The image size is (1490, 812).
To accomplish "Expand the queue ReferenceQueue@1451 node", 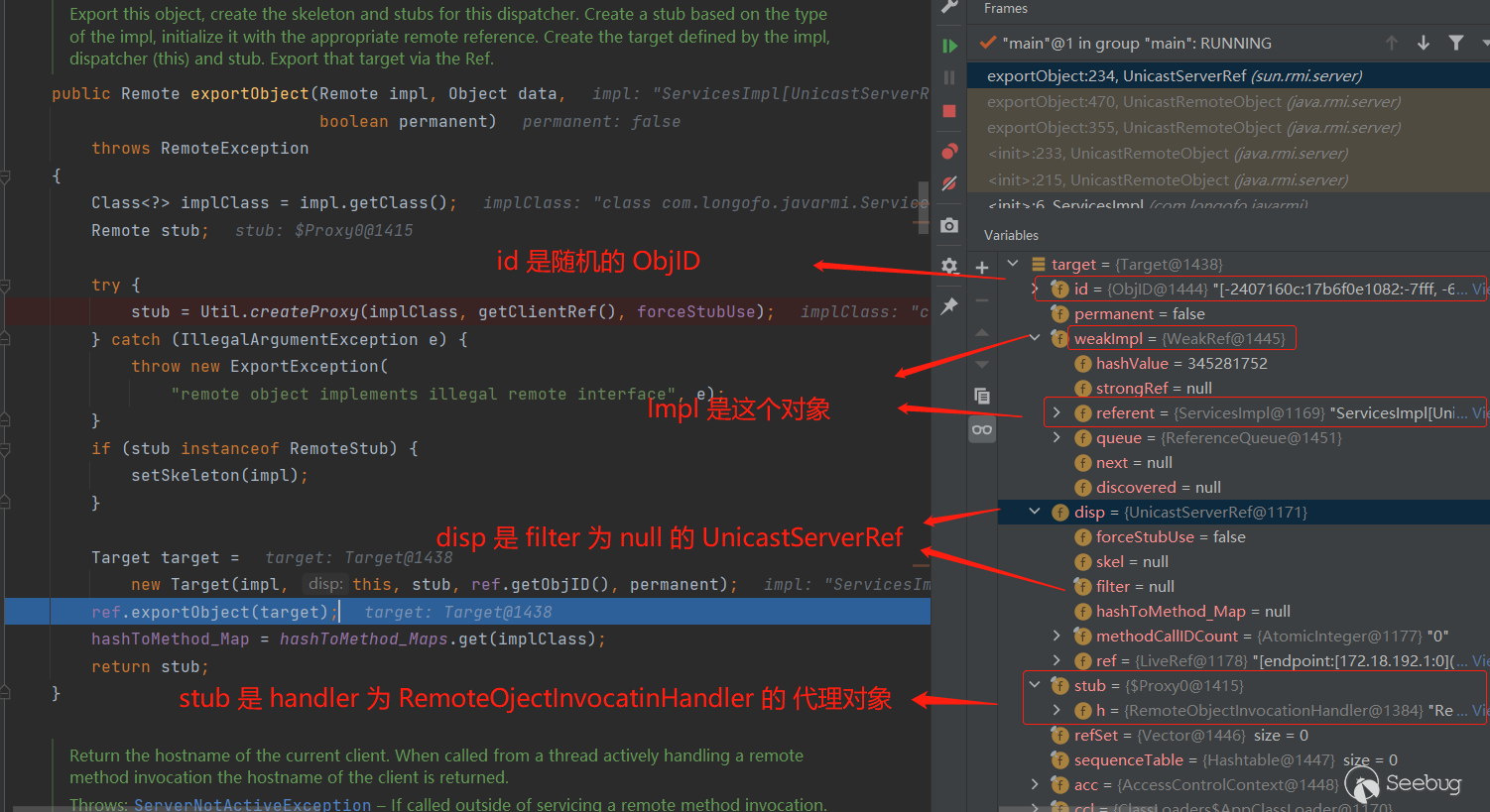I will pyautogui.click(x=1056, y=437).
